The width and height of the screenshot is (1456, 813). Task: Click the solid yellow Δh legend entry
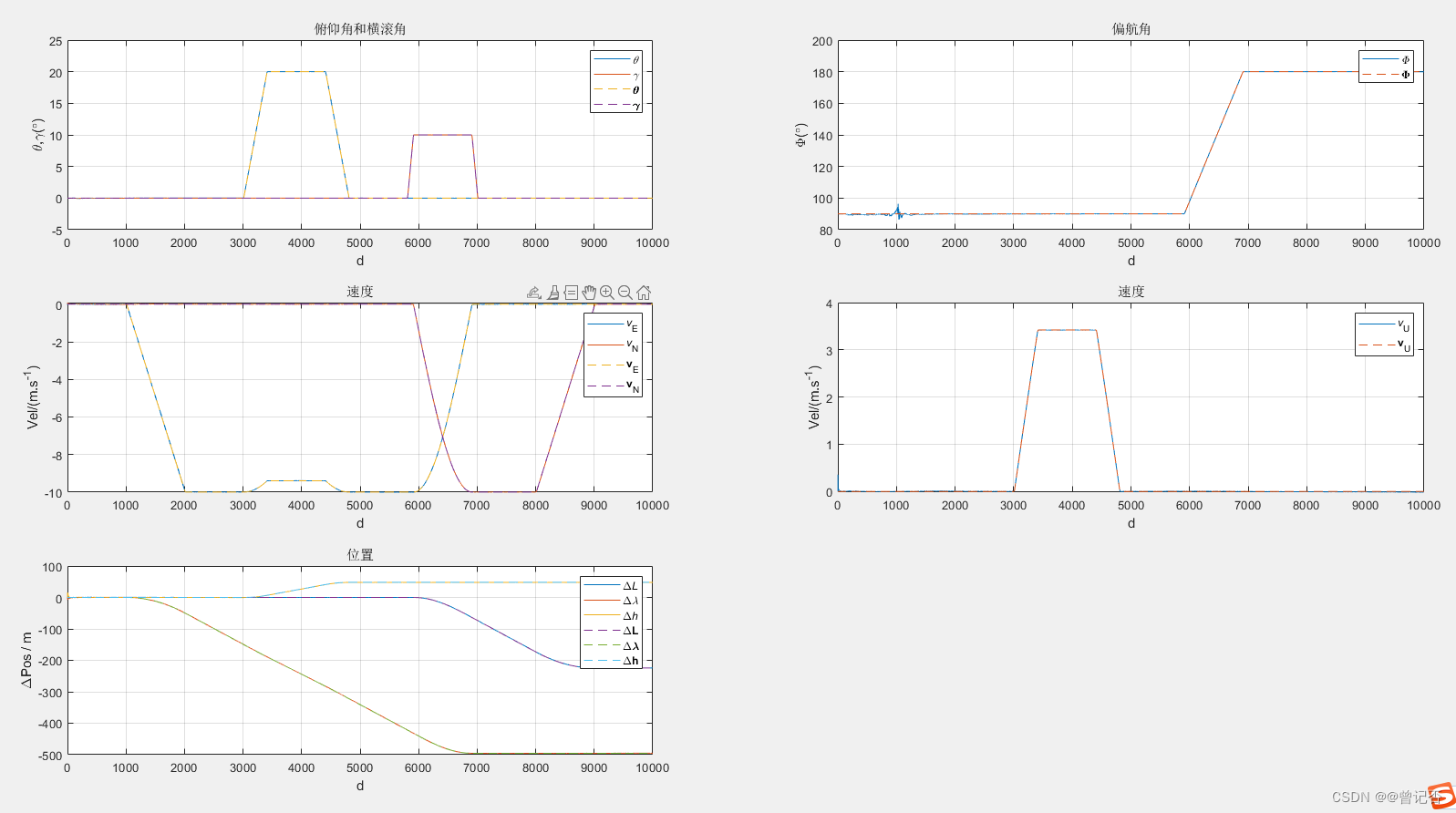(611, 615)
